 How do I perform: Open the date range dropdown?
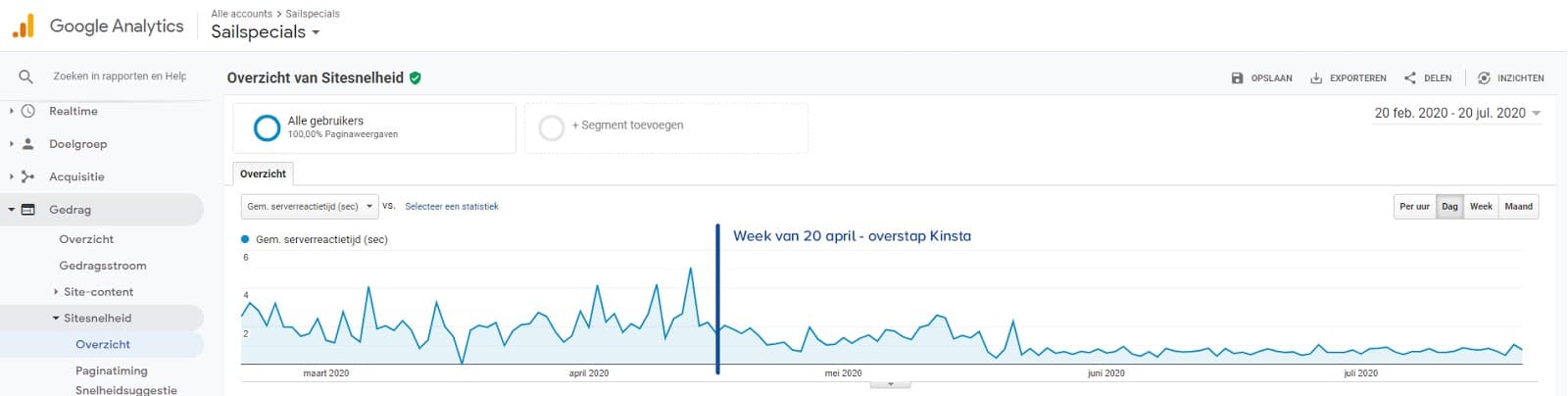tap(1457, 114)
